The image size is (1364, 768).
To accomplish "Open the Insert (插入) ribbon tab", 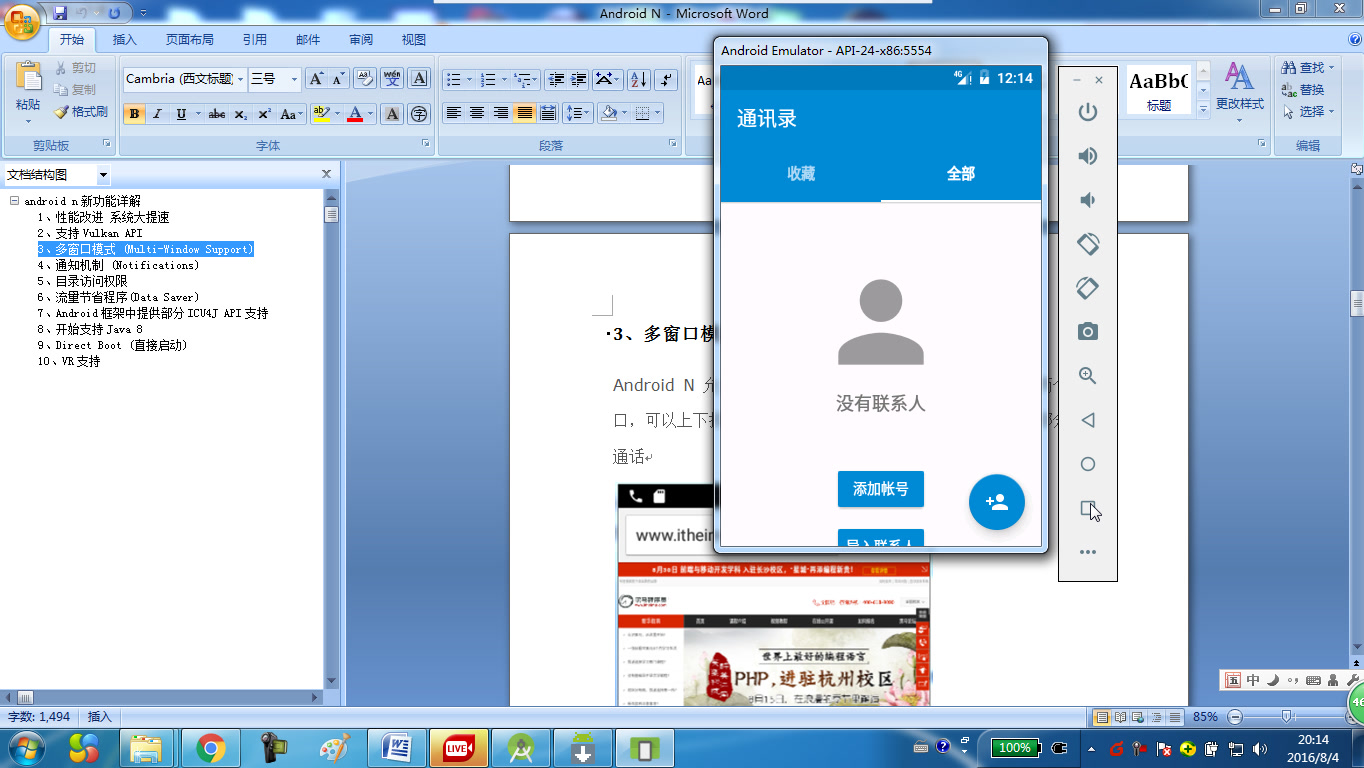I will pos(125,40).
